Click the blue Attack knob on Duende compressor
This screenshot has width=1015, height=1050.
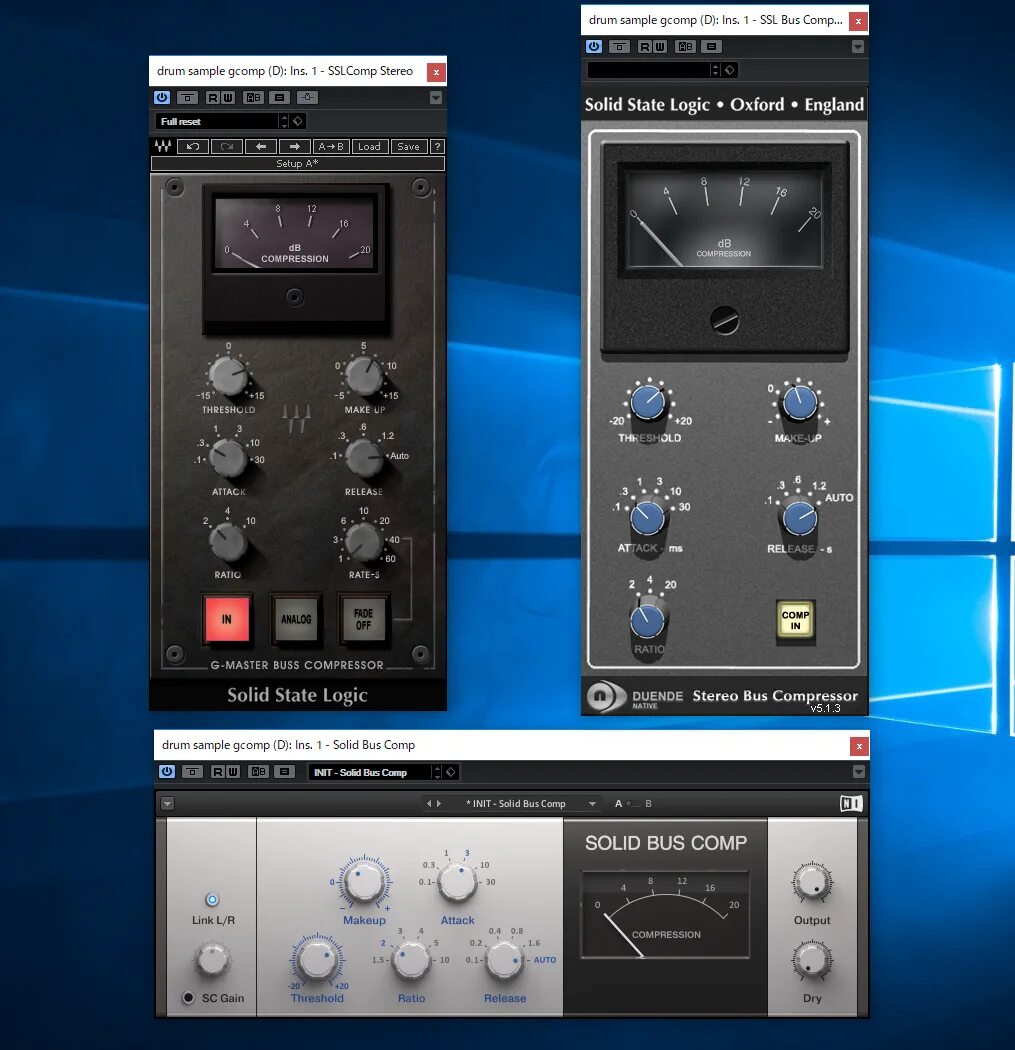pos(647,517)
